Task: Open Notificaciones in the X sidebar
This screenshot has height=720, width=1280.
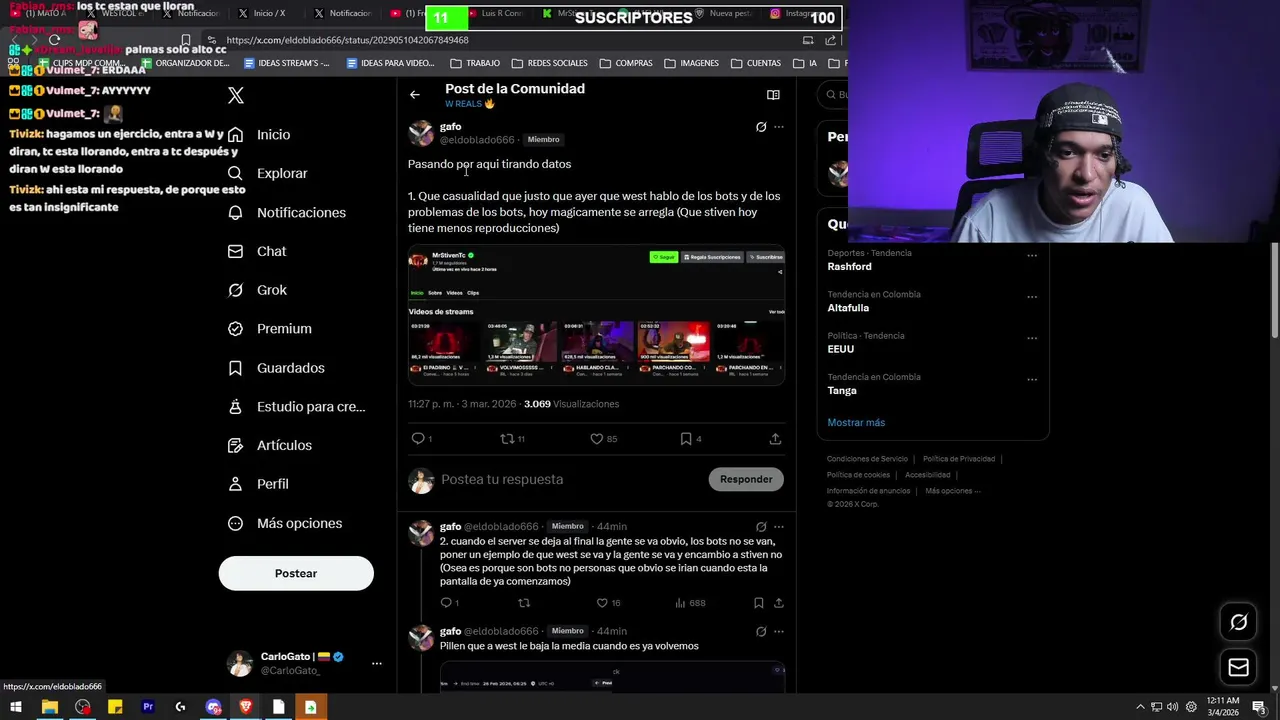Action: [286, 212]
